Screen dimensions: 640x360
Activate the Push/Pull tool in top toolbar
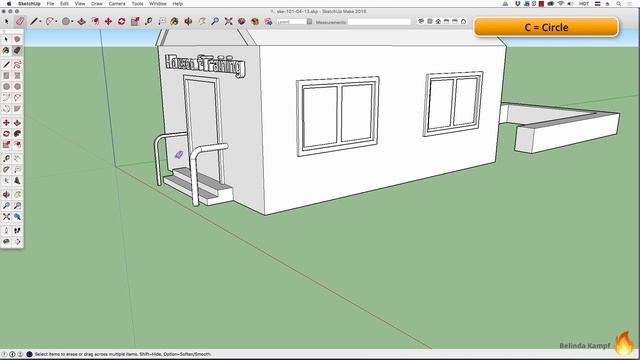pyautogui.click(x=82, y=21)
